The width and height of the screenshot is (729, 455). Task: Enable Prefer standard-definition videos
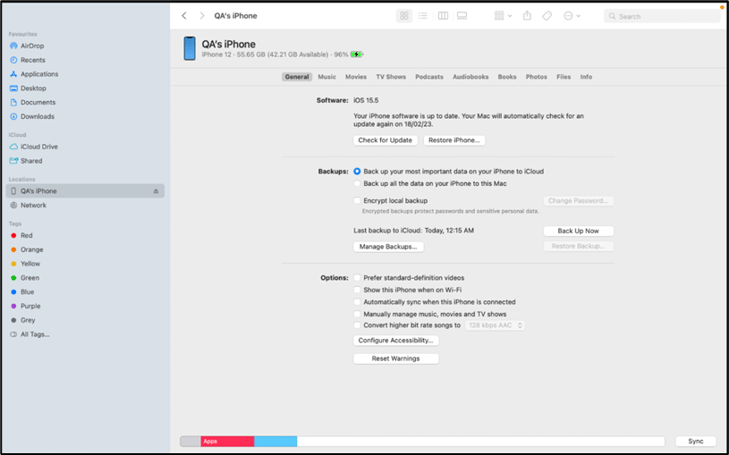[357, 277]
